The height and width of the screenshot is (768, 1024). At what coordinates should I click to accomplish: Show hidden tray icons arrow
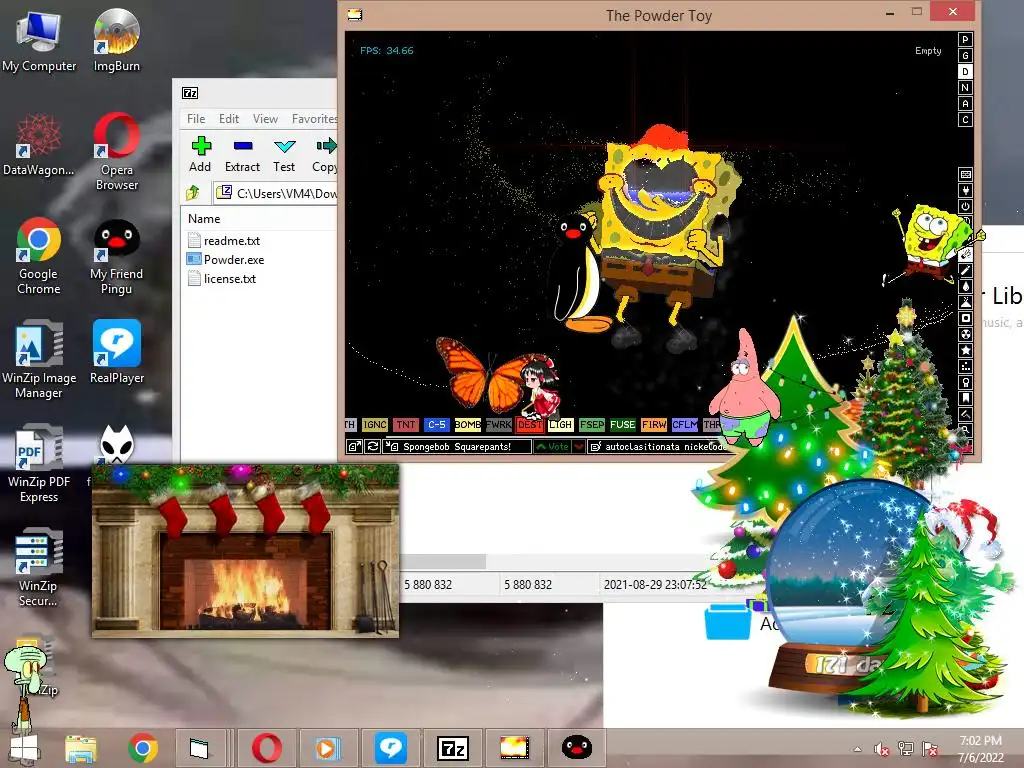[x=857, y=750]
